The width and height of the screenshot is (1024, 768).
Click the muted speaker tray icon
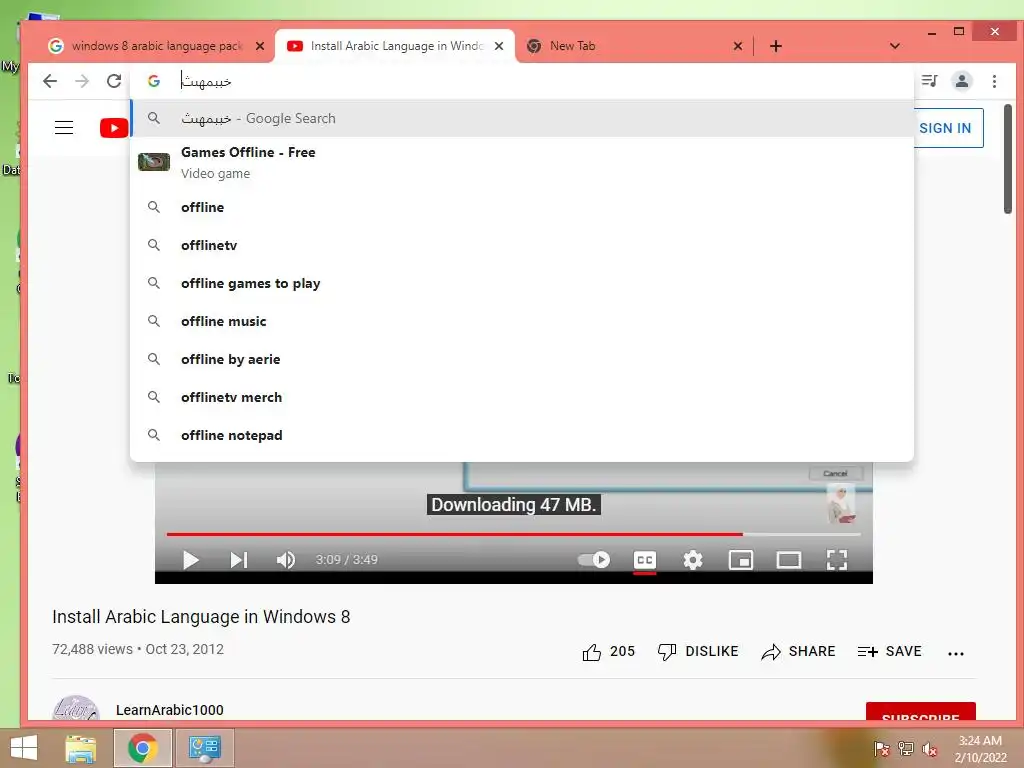pyautogui.click(x=929, y=749)
